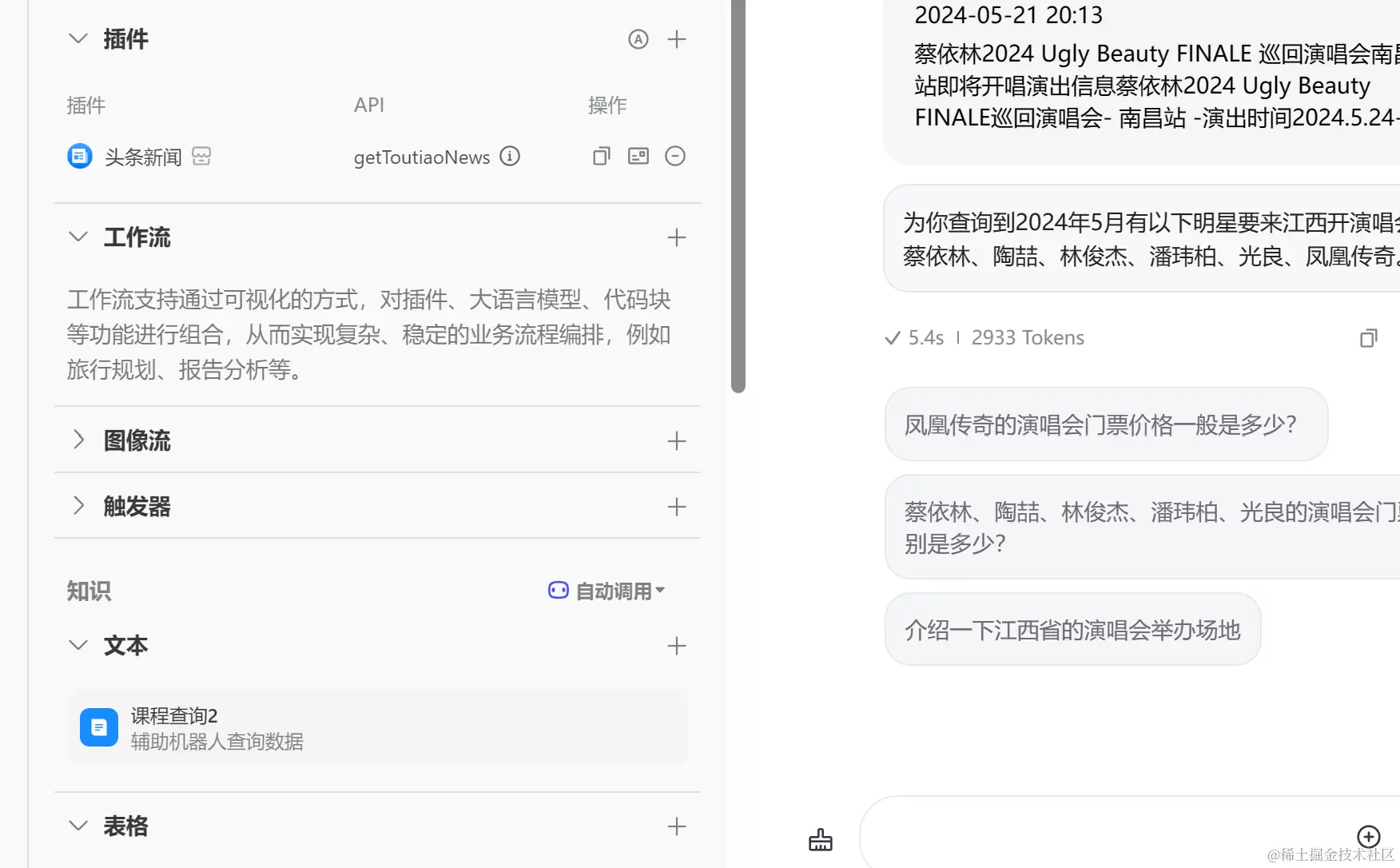Click the 头条新闻 plugin name
1400x868 pixels.
click(x=144, y=157)
